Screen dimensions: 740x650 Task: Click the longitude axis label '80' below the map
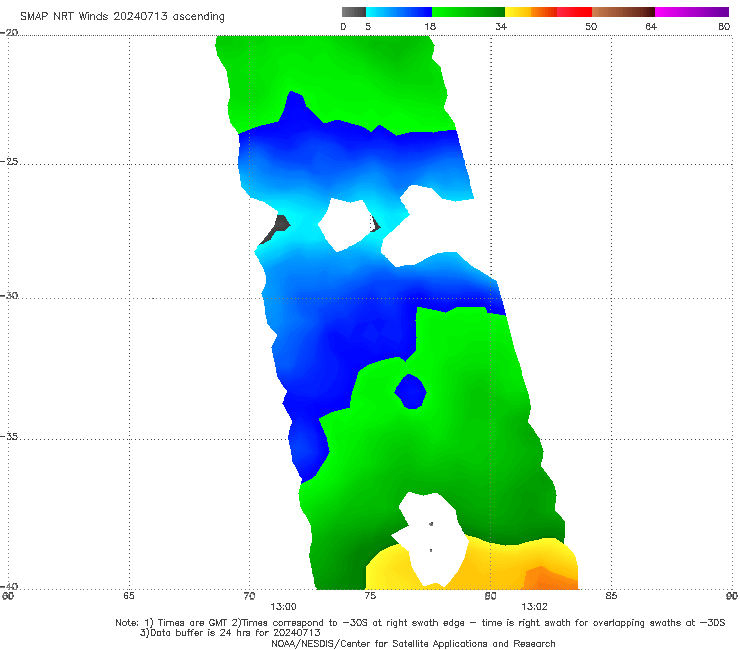(490, 596)
